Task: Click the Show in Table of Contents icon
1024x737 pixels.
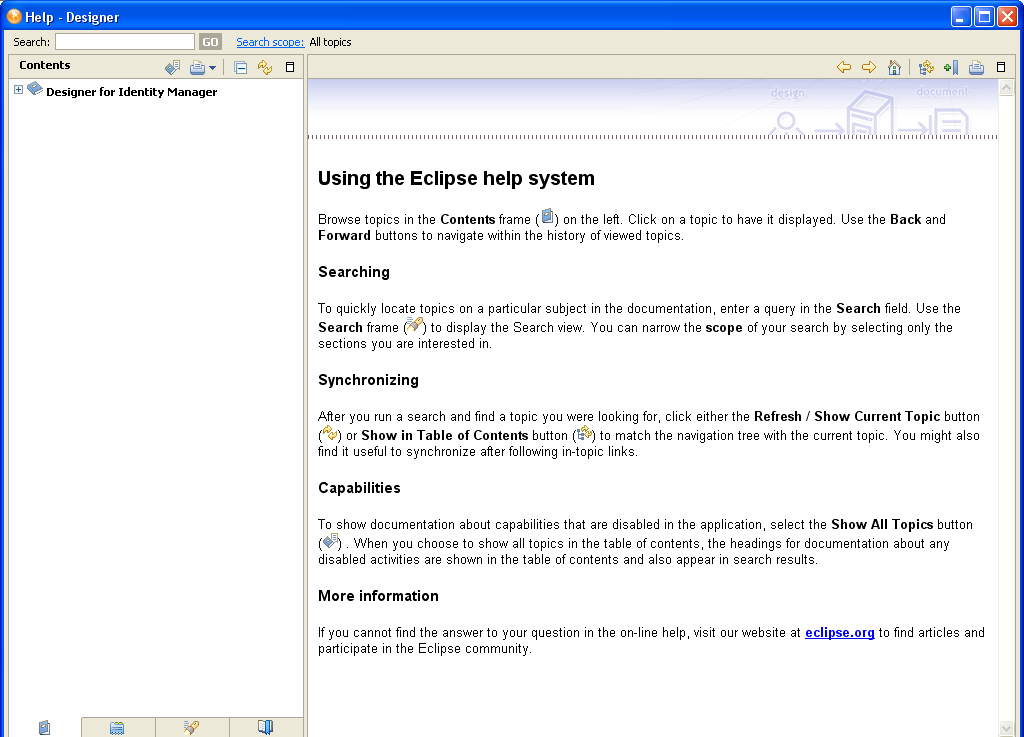Action: (x=923, y=67)
